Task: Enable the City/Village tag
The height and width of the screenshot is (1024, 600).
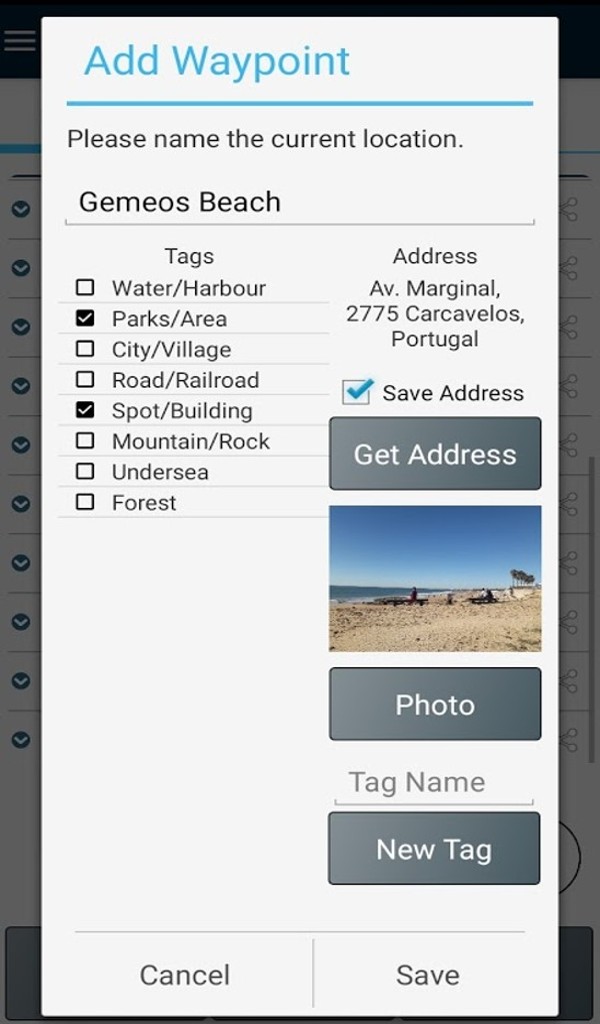Action: click(x=87, y=349)
